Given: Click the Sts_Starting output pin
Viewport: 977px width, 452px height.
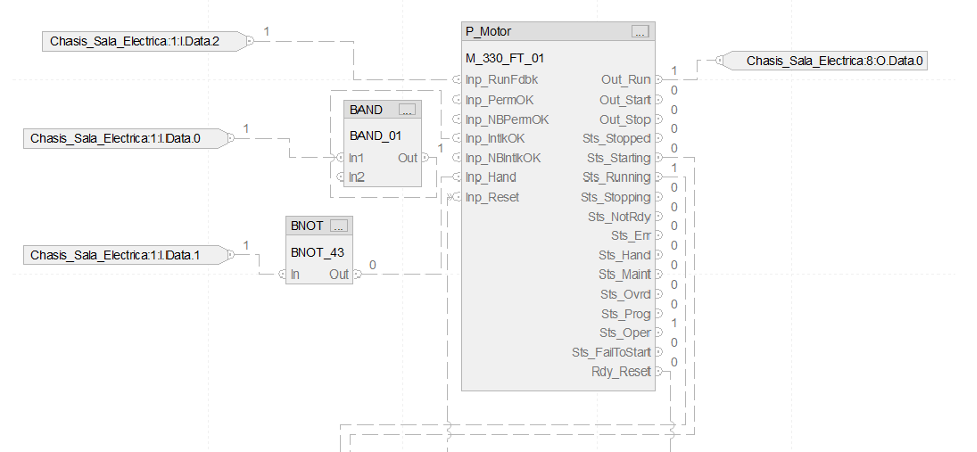Looking at the screenshot, I should tap(658, 158).
